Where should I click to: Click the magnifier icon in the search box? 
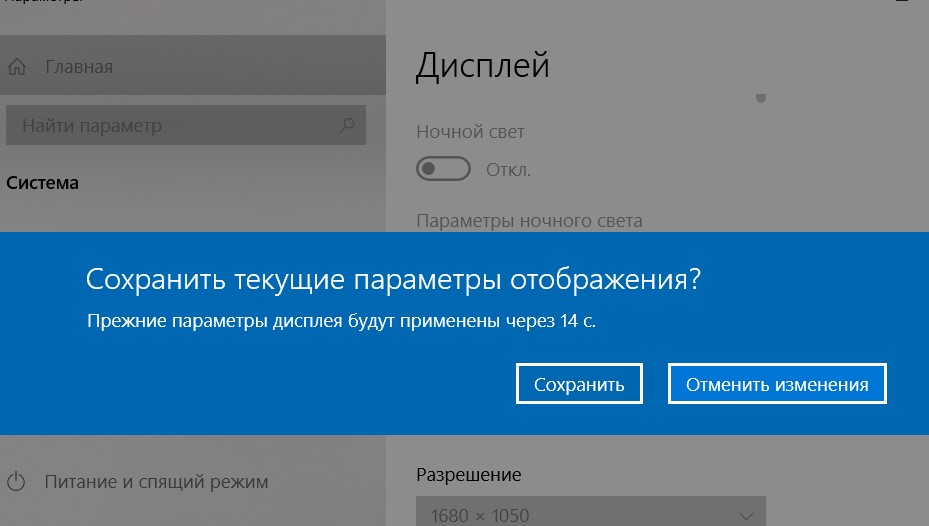click(347, 126)
